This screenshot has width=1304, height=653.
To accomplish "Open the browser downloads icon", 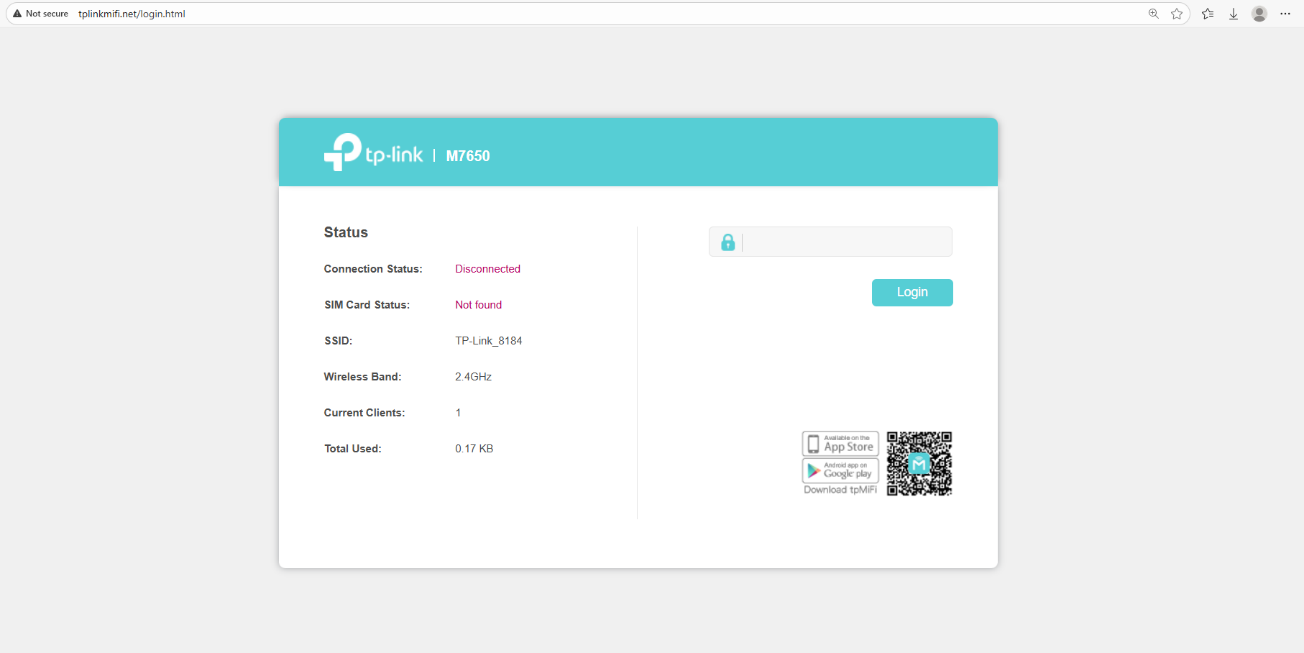I will [x=1233, y=14].
